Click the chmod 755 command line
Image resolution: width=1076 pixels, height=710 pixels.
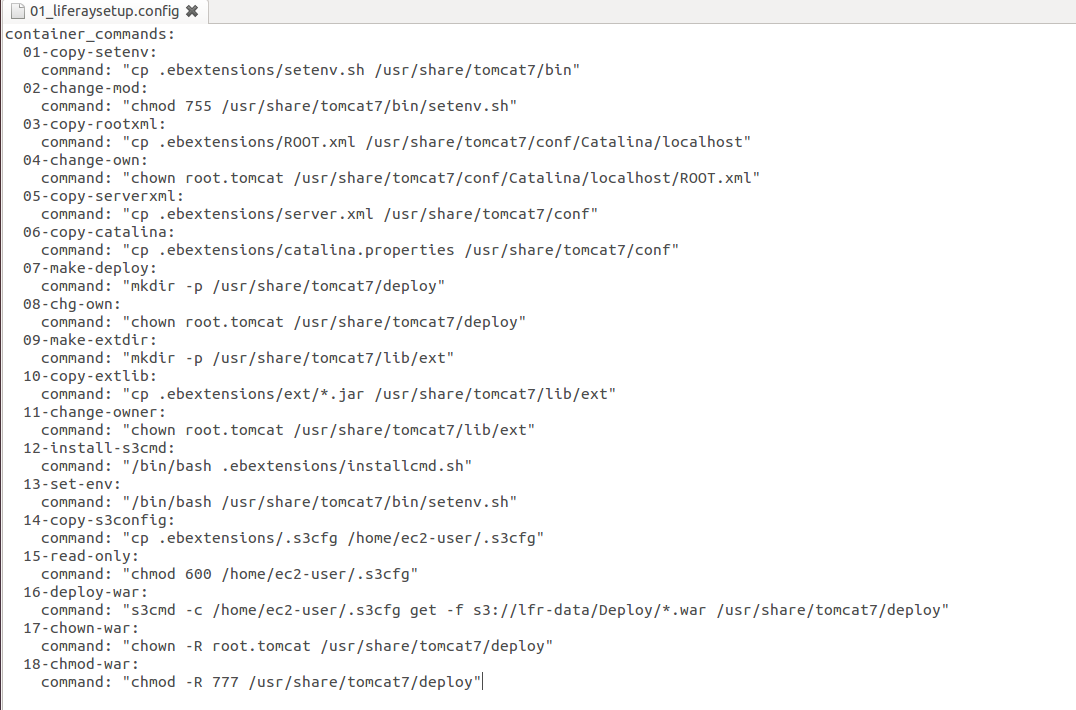[279, 106]
